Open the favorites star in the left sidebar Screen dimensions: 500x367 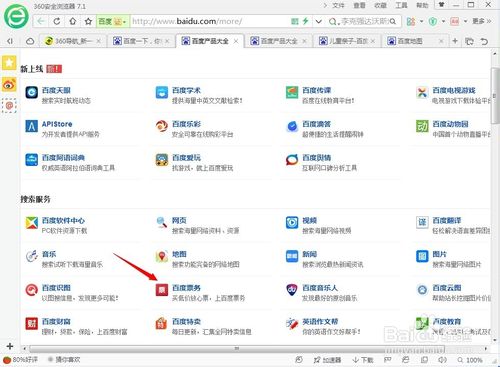pos(9,62)
